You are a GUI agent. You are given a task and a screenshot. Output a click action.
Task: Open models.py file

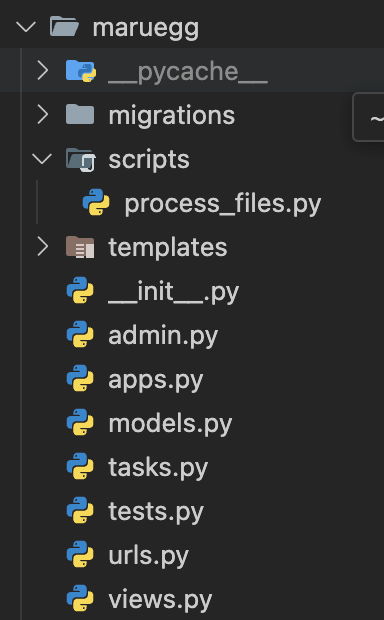click(x=170, y=424)
